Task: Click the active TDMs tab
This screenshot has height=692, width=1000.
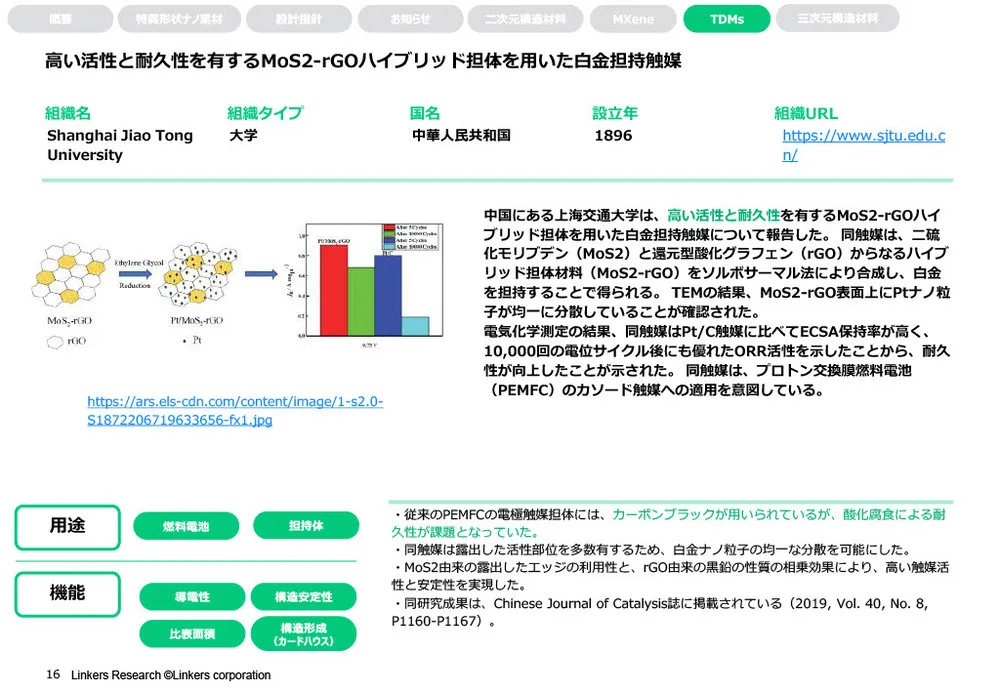Action: [x=727, y=18]
